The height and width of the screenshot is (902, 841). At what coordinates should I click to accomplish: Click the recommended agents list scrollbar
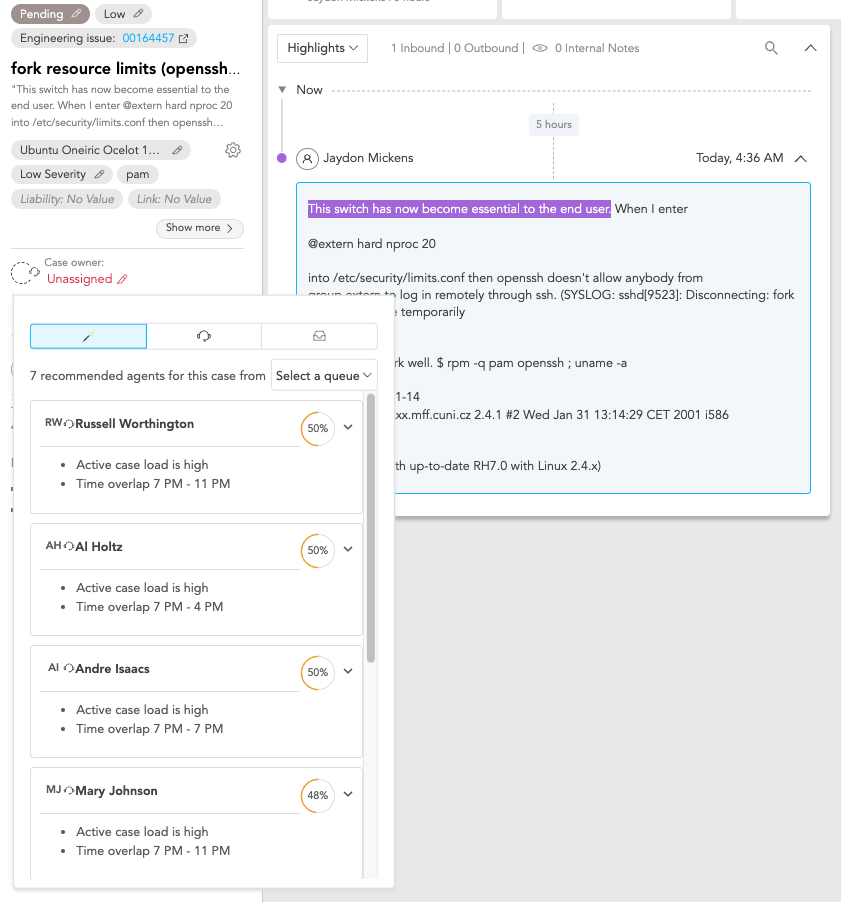coord(371,528)
